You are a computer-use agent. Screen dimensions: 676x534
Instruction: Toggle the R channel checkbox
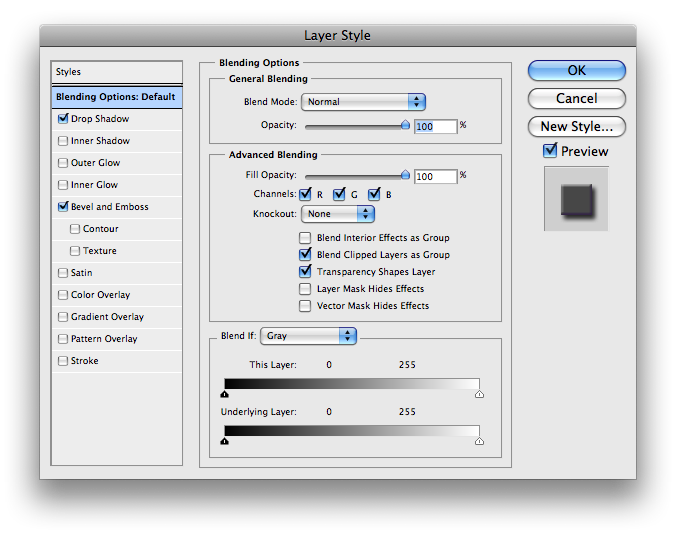[x=305, y=194]
